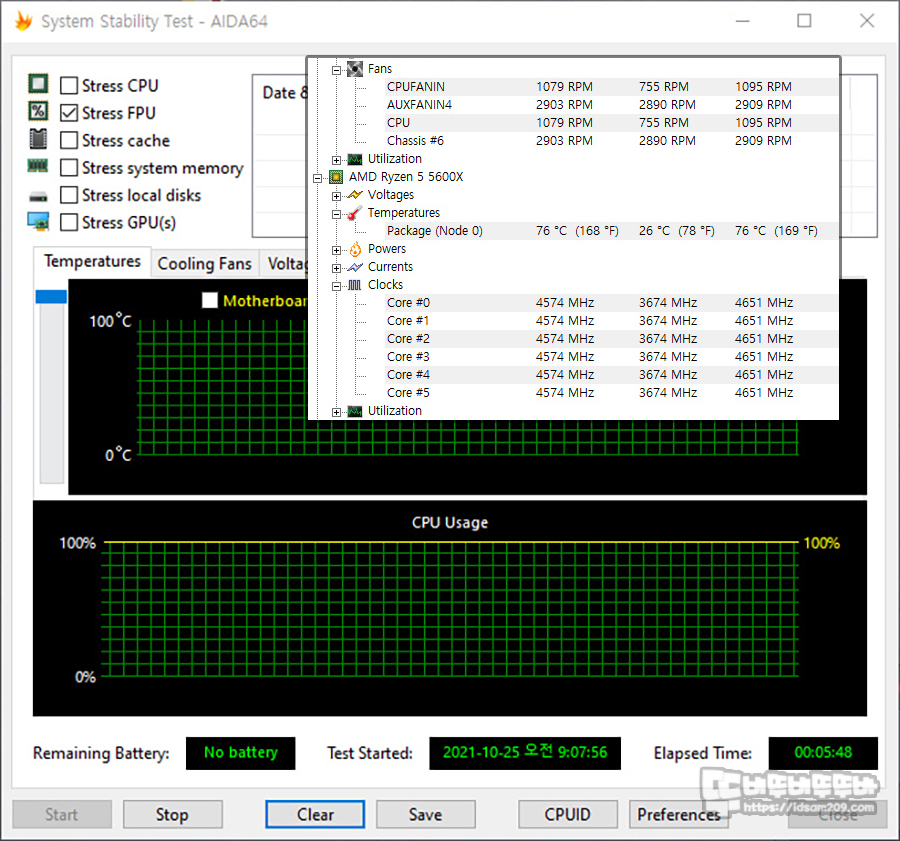This screenshot has height=841, width=900.
Task: Open the Cooling Fans tab
Action: click(205, 264)
